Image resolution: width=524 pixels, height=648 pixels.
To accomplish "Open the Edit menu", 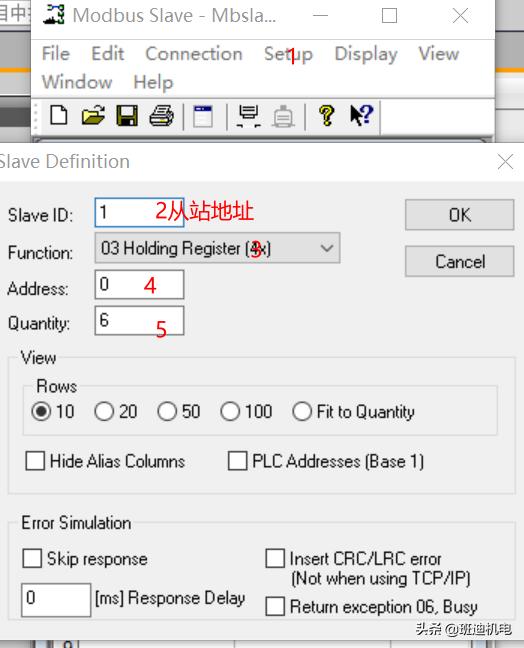I will pyautogui.click(x=107, y=54).
